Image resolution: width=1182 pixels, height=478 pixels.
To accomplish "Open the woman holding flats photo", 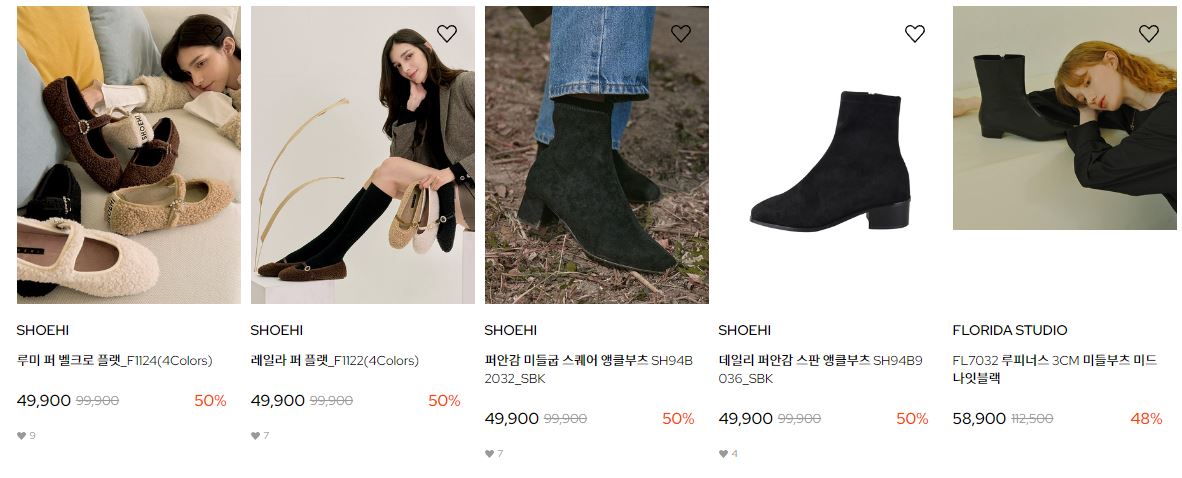I will (x=363, y=155).
